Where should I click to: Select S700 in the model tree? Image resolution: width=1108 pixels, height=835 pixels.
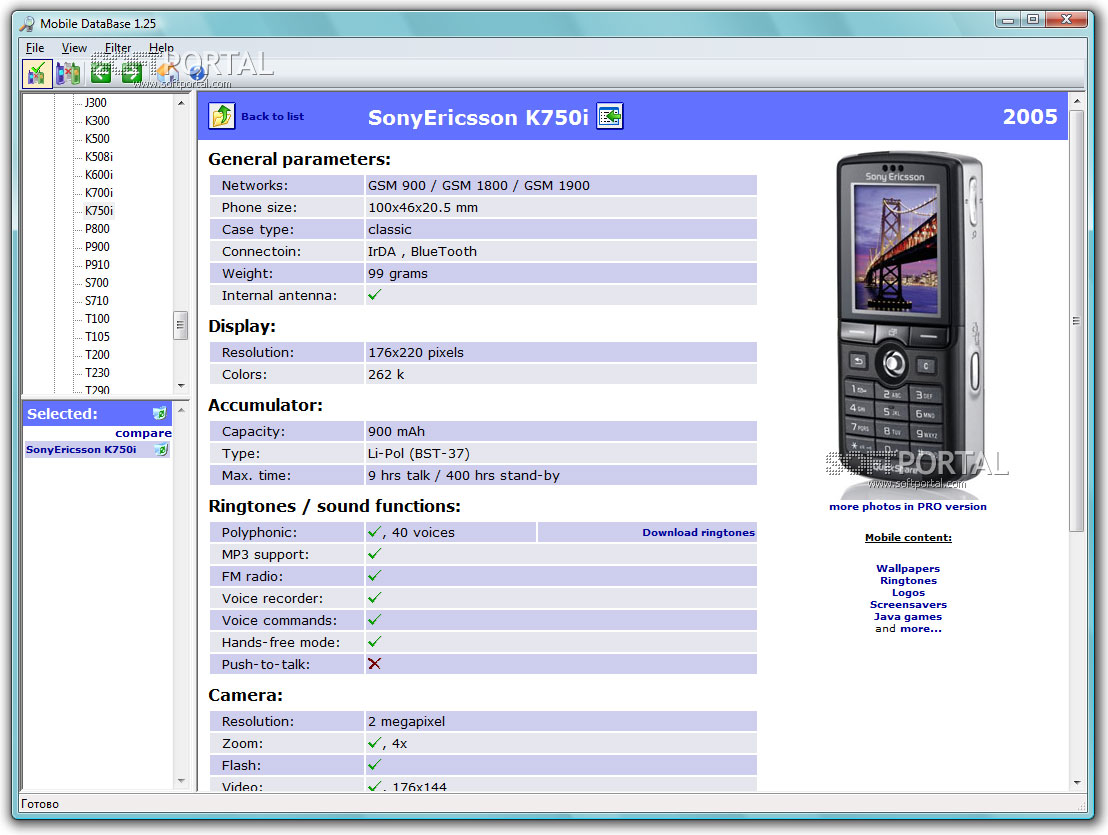click(97, 283)
